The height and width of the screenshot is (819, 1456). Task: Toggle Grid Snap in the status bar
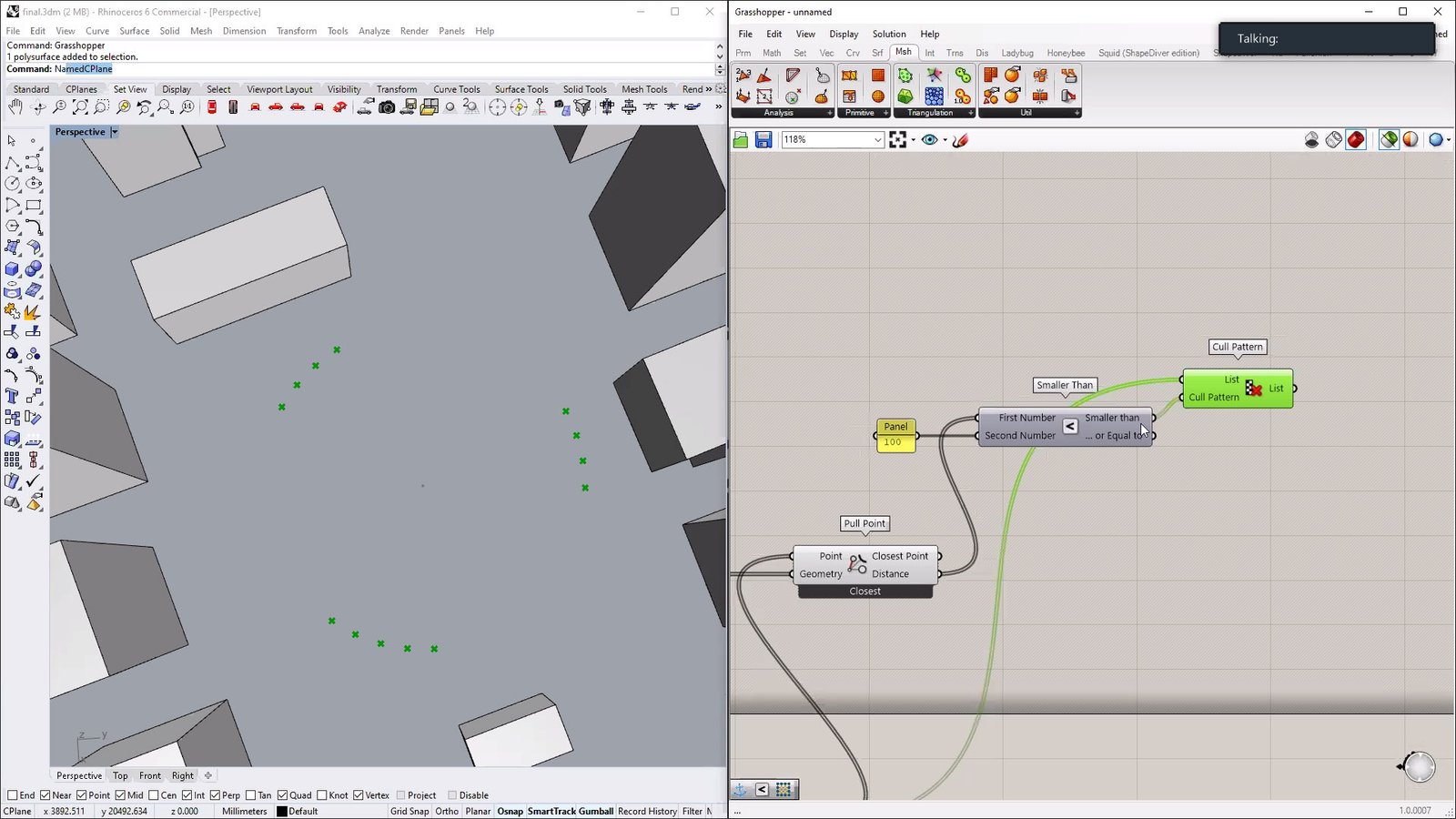pos(409,811)
